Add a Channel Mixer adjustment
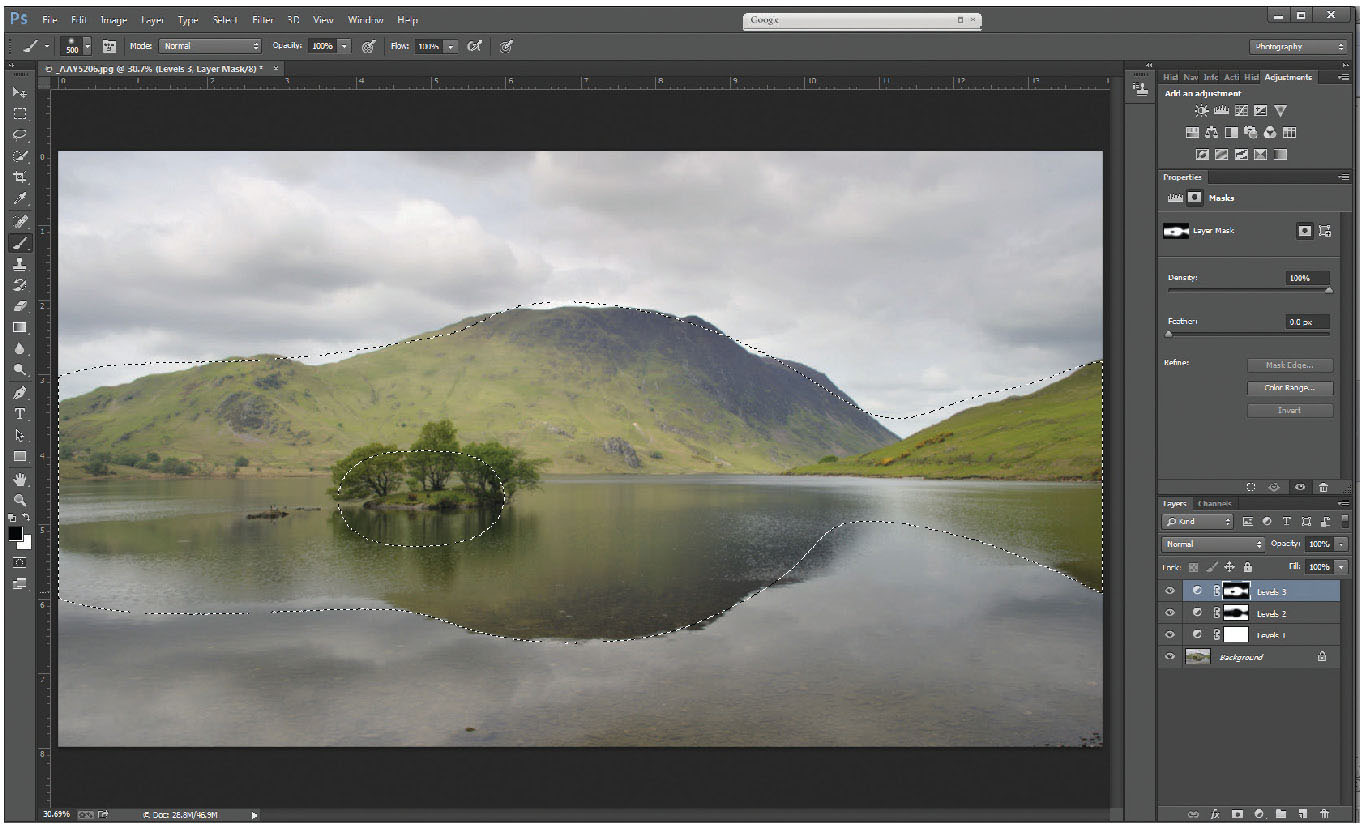Screen dimensions: 1360x824 [1269, 132]
